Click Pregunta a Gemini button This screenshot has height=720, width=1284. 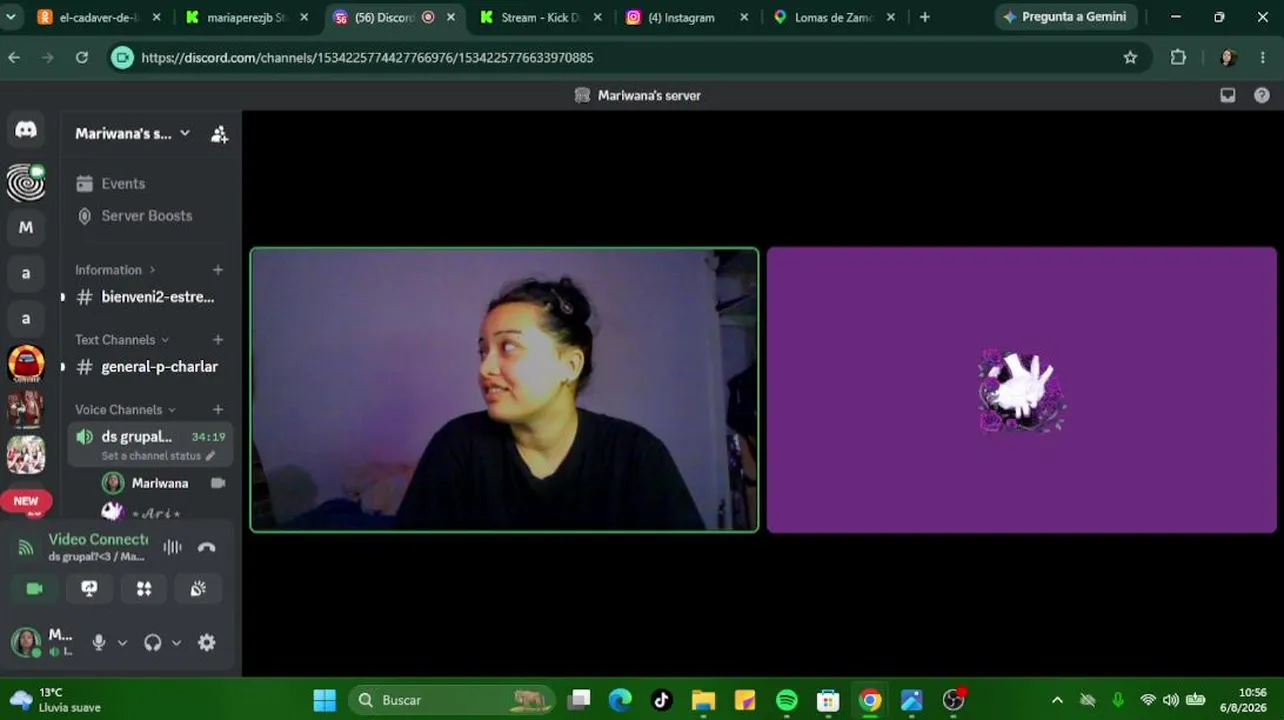pos(1066,17)
